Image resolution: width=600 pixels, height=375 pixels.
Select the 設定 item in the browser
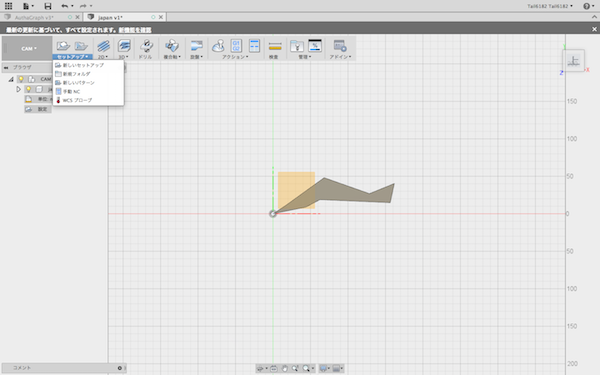[38, 109]
